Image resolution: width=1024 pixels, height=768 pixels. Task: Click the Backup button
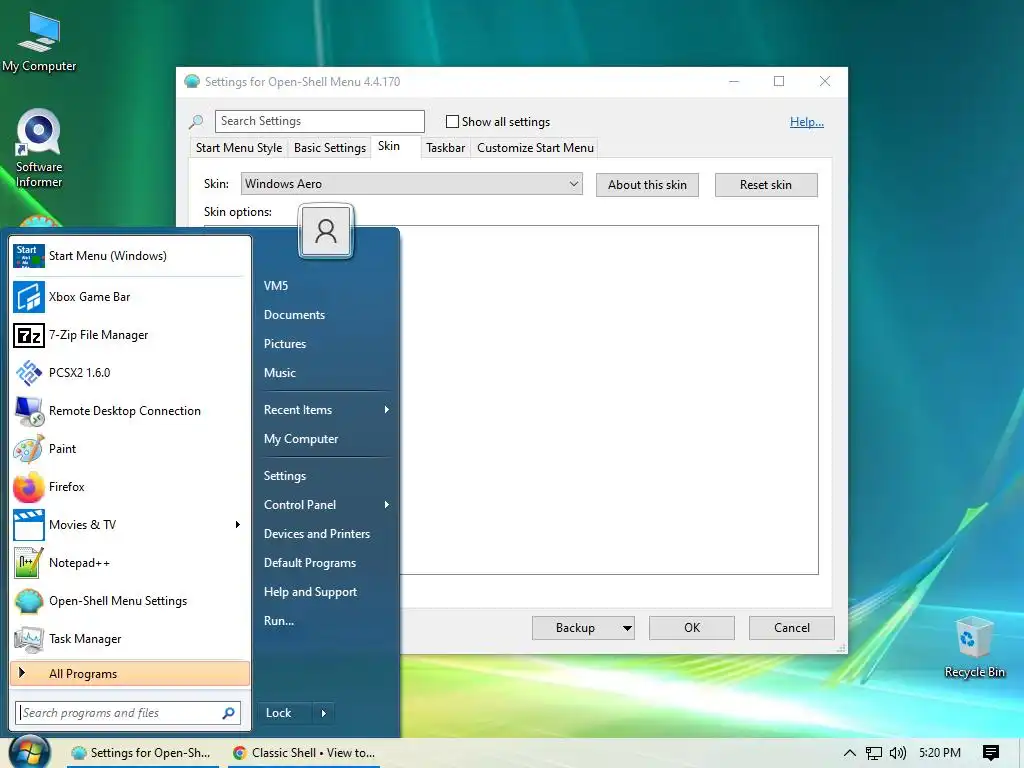[575, 628]
